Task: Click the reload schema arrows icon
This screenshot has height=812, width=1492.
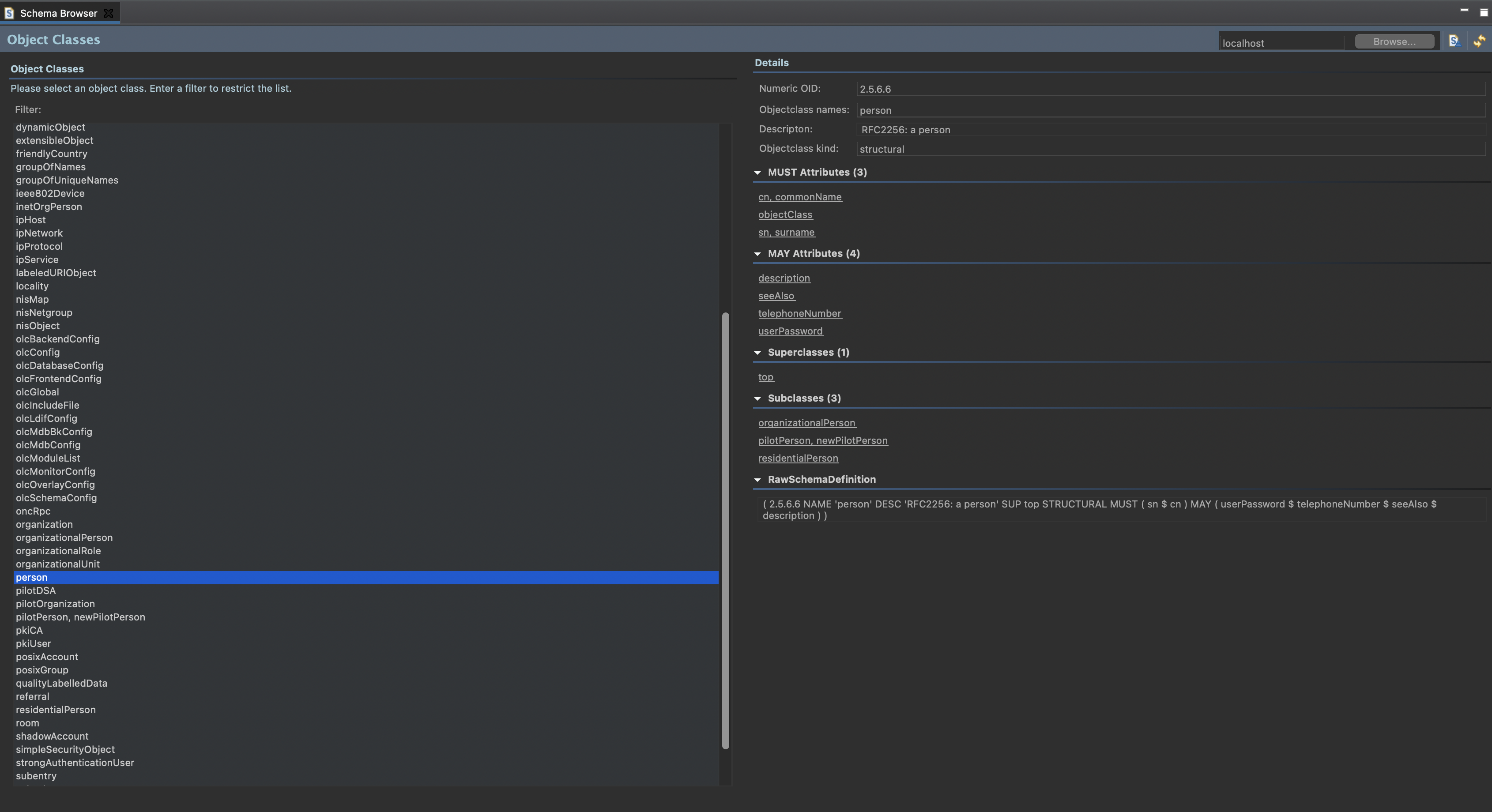Action: (x=1479, y=41)
